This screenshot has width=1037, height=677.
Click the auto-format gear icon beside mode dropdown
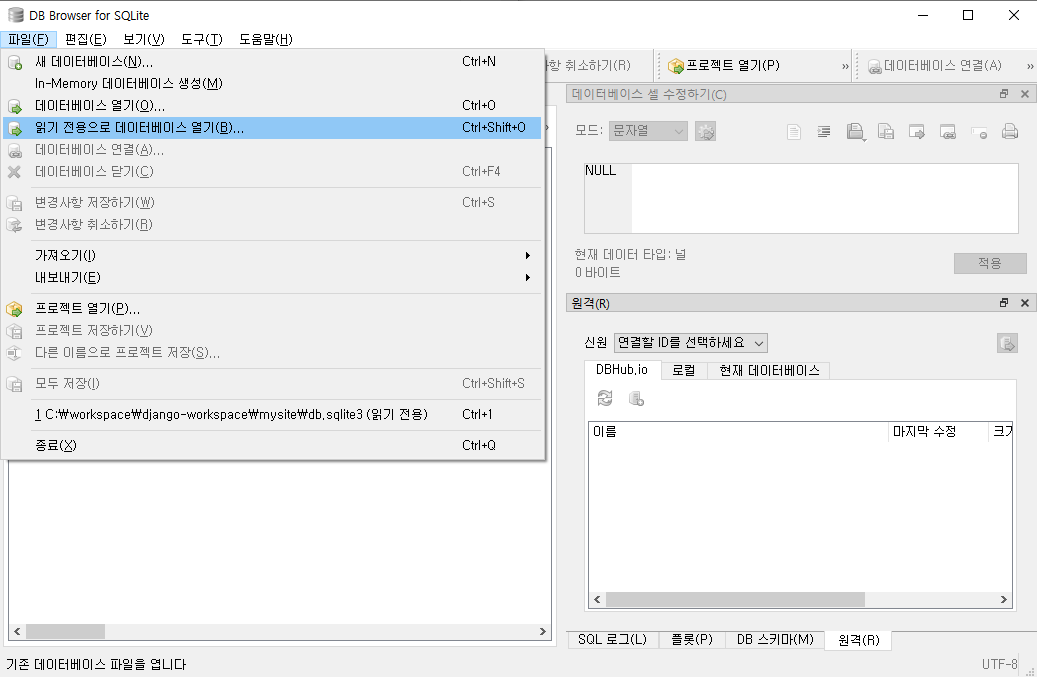[x=706, y=132]
